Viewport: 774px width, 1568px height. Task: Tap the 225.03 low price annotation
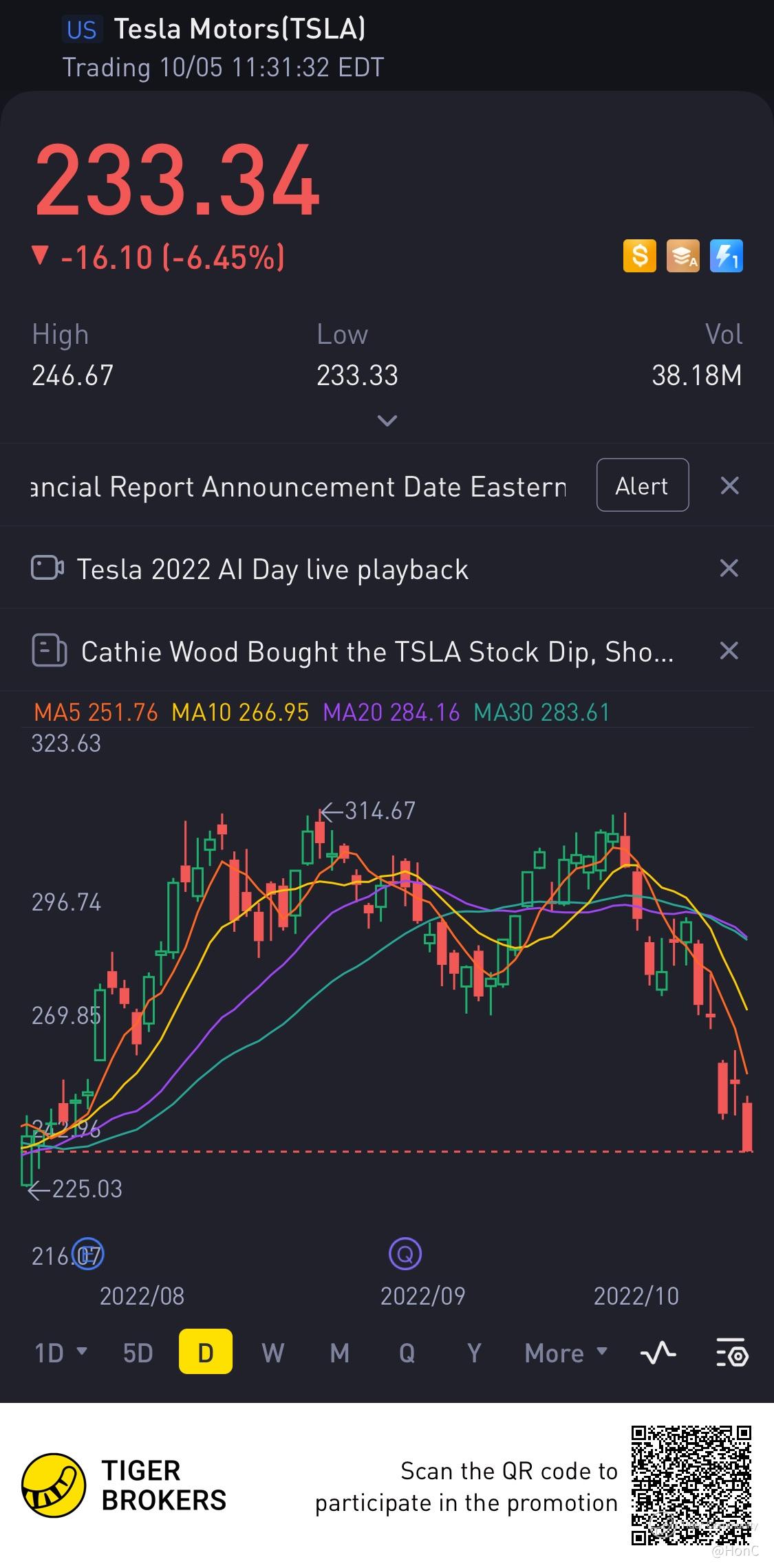click(x=74, y=1189)
